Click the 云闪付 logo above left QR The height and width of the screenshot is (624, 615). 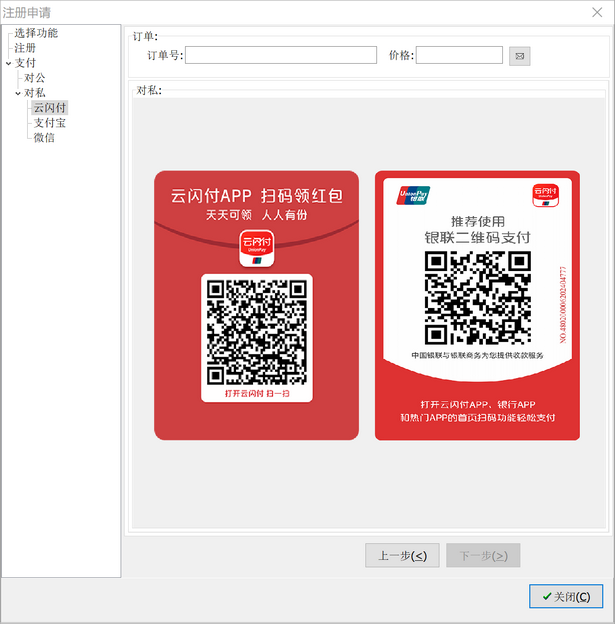pyautogui.click(x=257, y=249)
